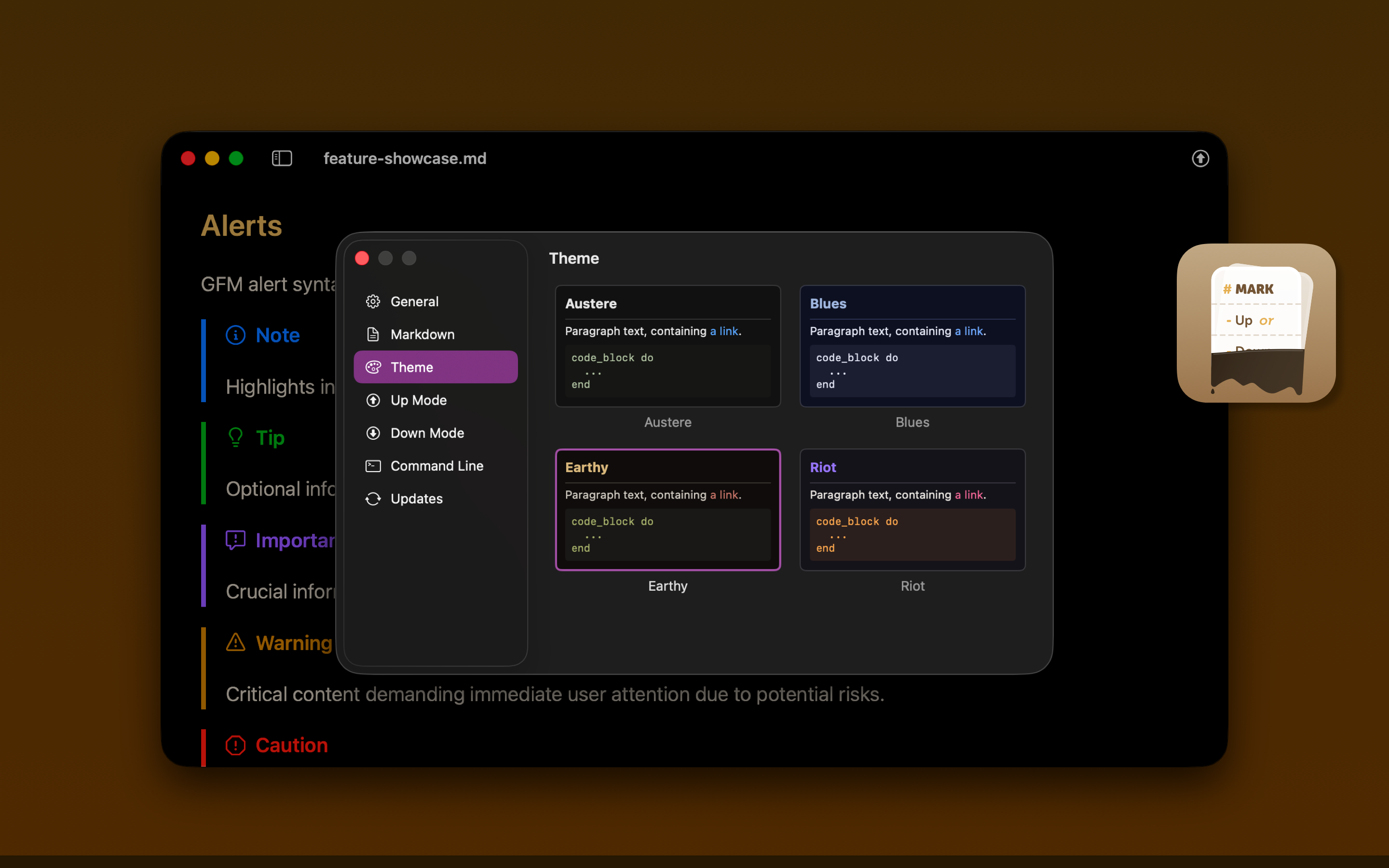Click 'a link' inside the Riot theme preview
Image resolution: width=1389 pixels, height=868 pixels.
click(x=969, y=494)
